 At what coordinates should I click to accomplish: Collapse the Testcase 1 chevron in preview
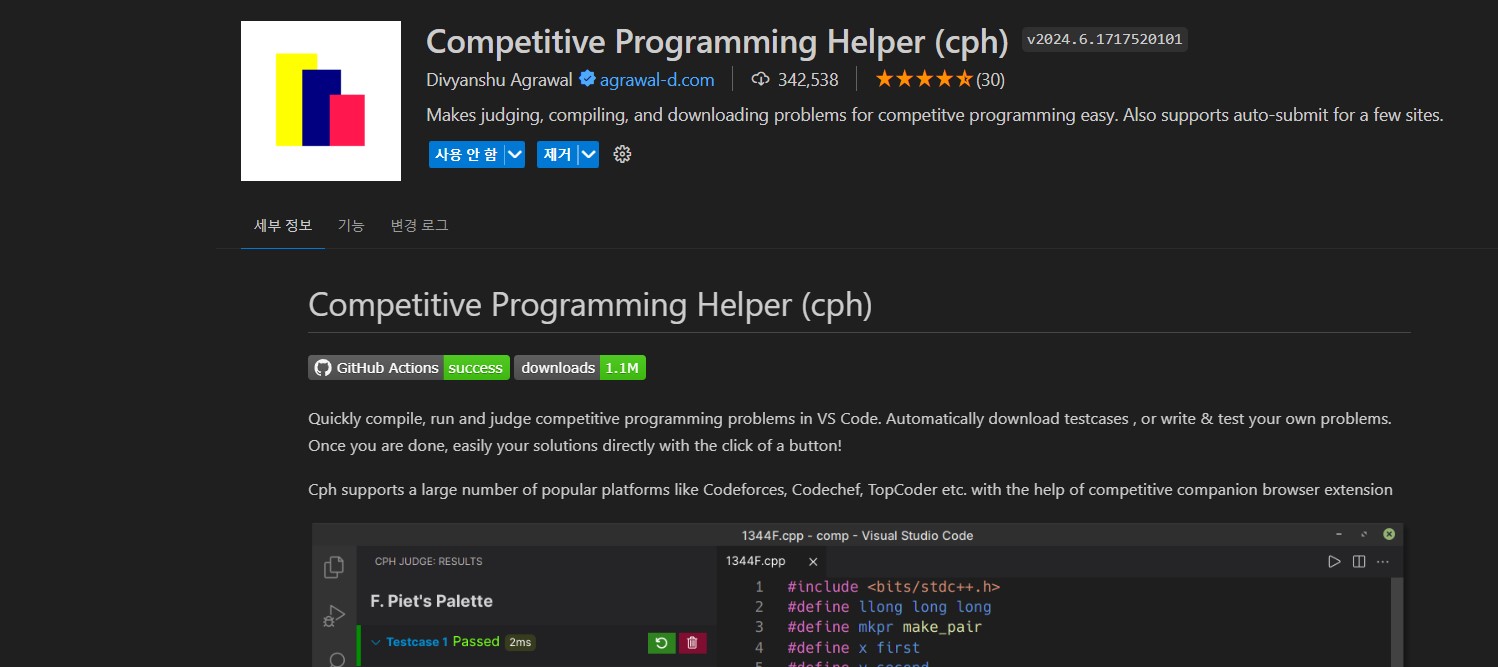point(376,642)
